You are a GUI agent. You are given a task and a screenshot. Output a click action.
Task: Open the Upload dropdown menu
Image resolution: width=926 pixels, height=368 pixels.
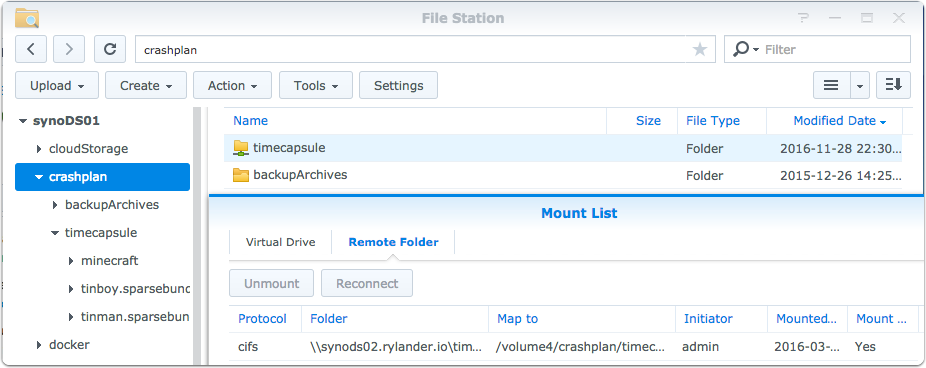coord(57,86)
